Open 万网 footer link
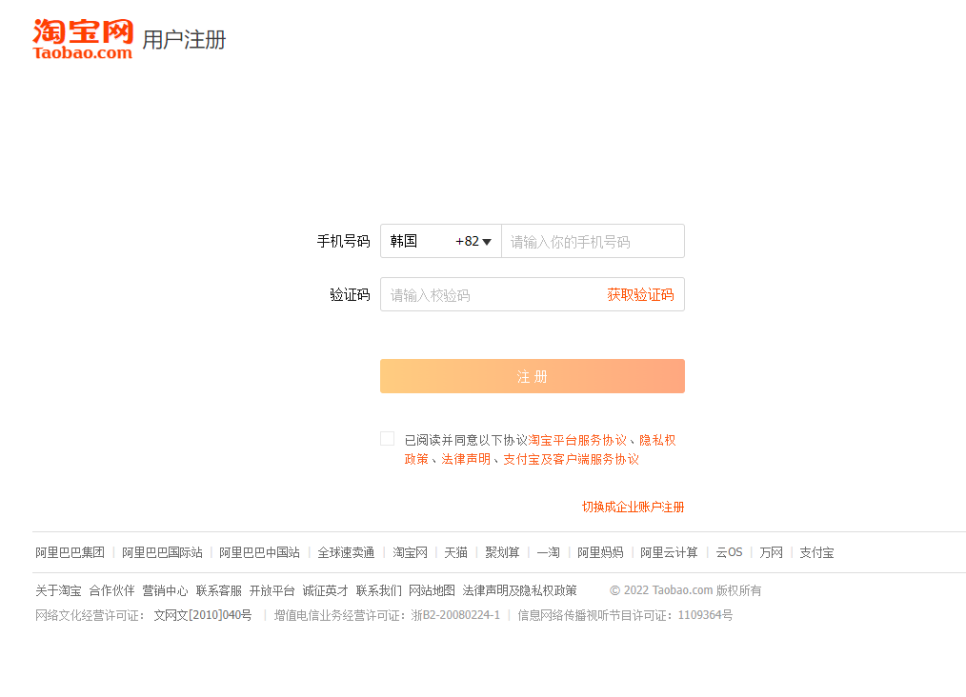Viewport: 966px width, 697px height. click(771, 552)
